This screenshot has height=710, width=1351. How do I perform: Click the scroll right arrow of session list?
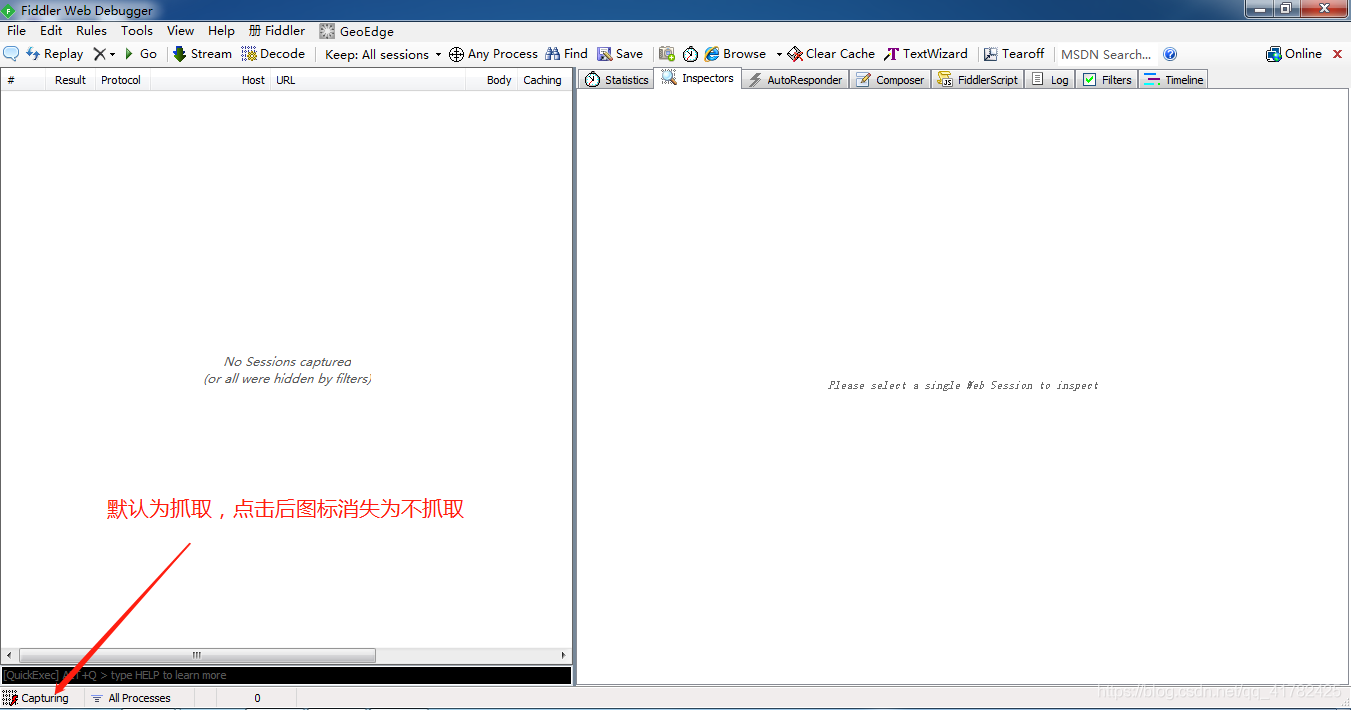point(564,656)
